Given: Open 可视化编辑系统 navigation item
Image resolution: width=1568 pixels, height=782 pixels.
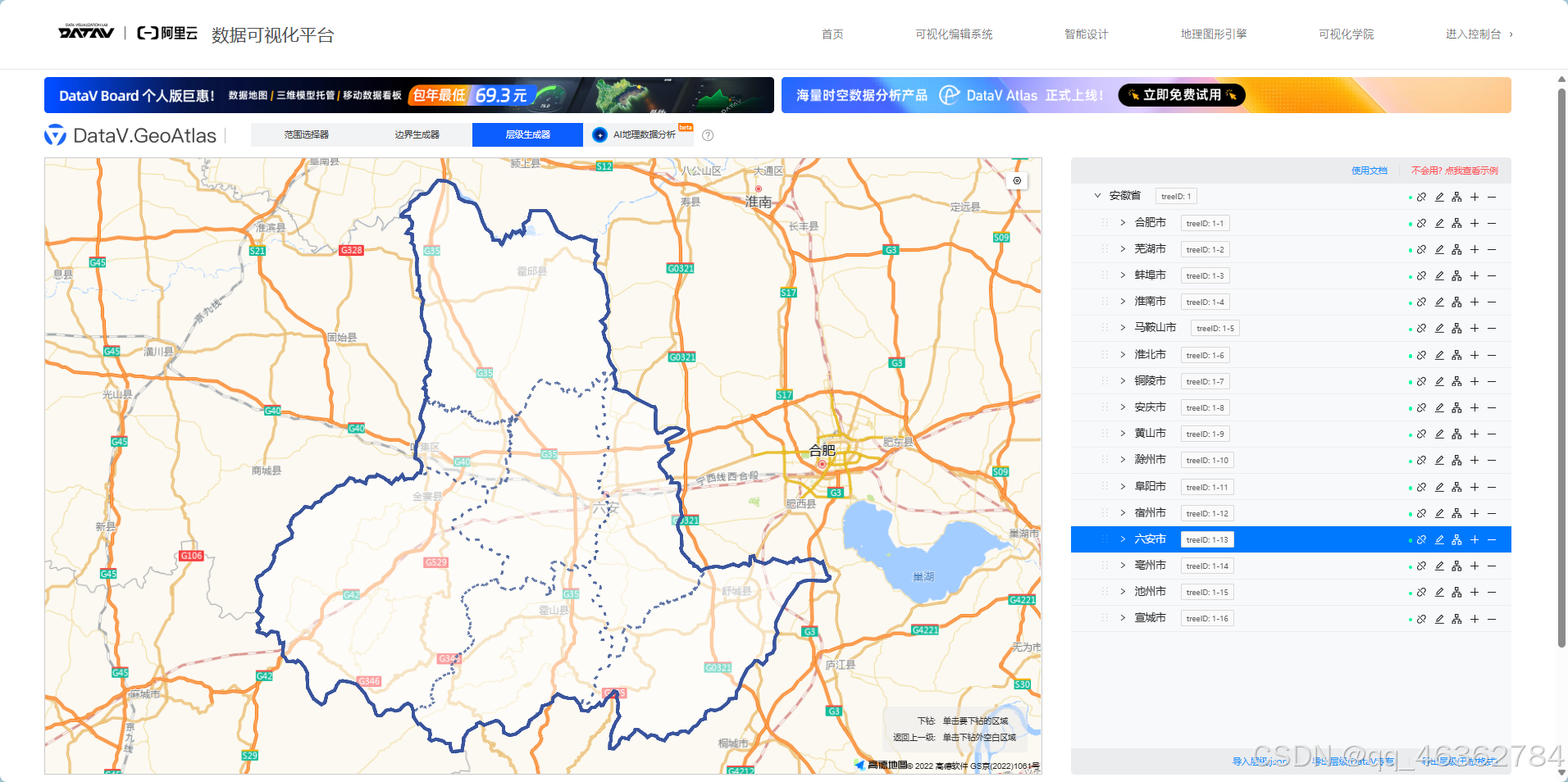Looking at the screenshot, I should click(x=954, y=34).
